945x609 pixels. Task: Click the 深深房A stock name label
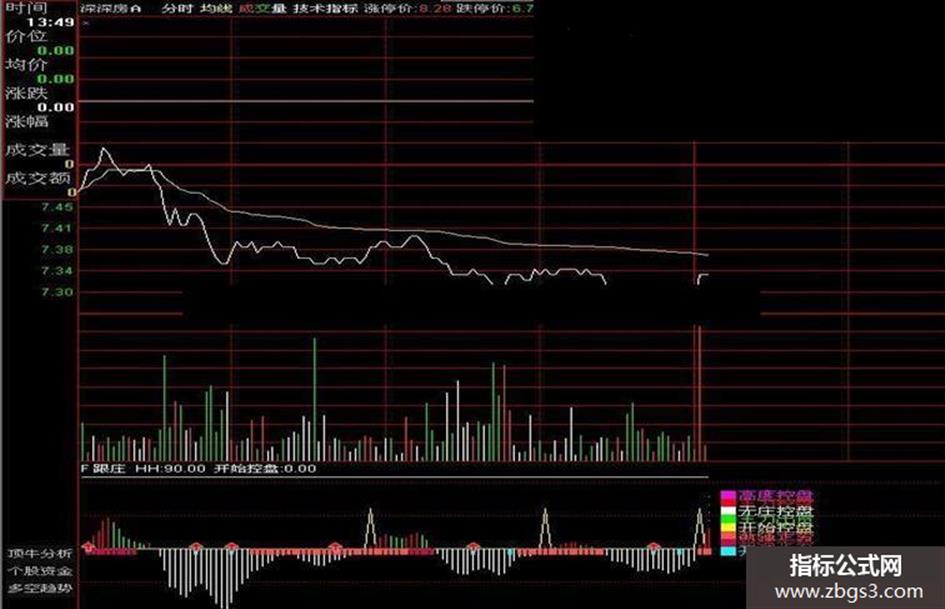click(x=111, y=8)
